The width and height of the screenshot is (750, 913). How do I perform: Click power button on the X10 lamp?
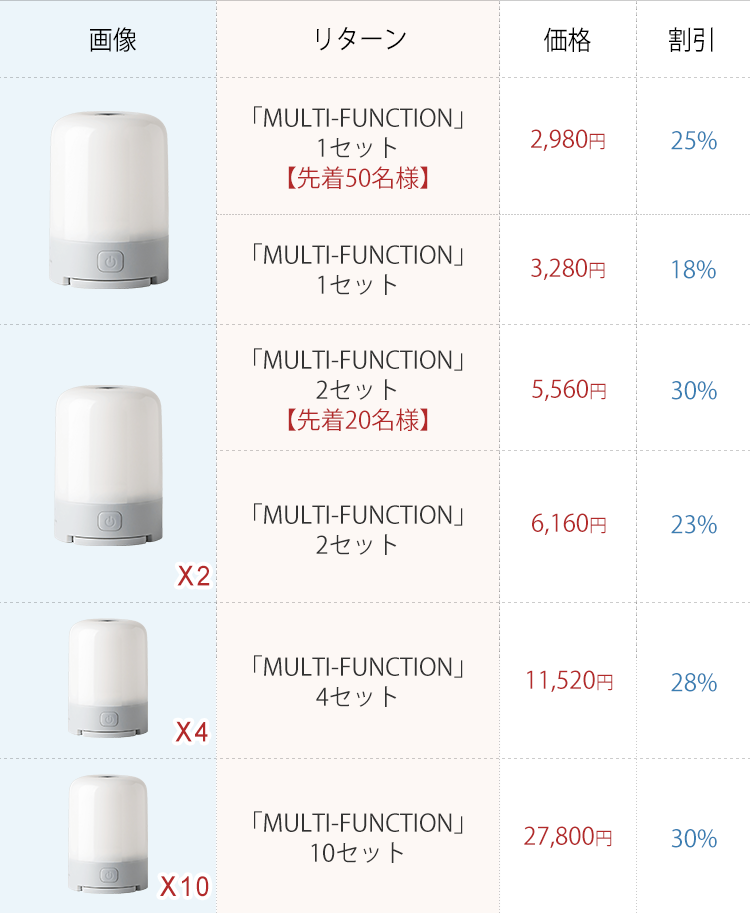(x=109, y=874)
